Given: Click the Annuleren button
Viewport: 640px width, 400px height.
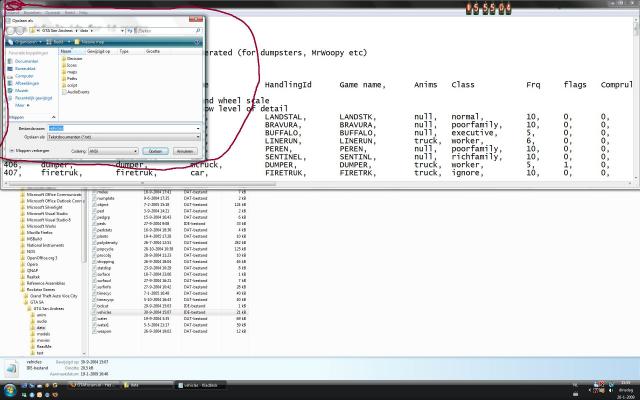Looking at the screenshot, I should click(184, 150).
